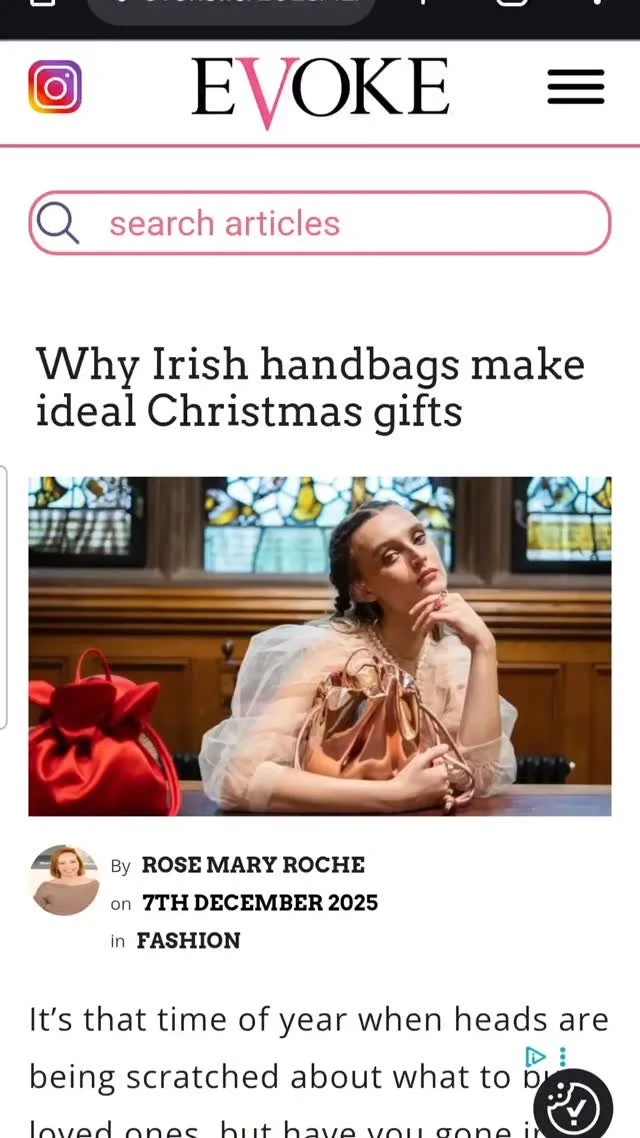Focus the search articles field

tap(320, 223)
